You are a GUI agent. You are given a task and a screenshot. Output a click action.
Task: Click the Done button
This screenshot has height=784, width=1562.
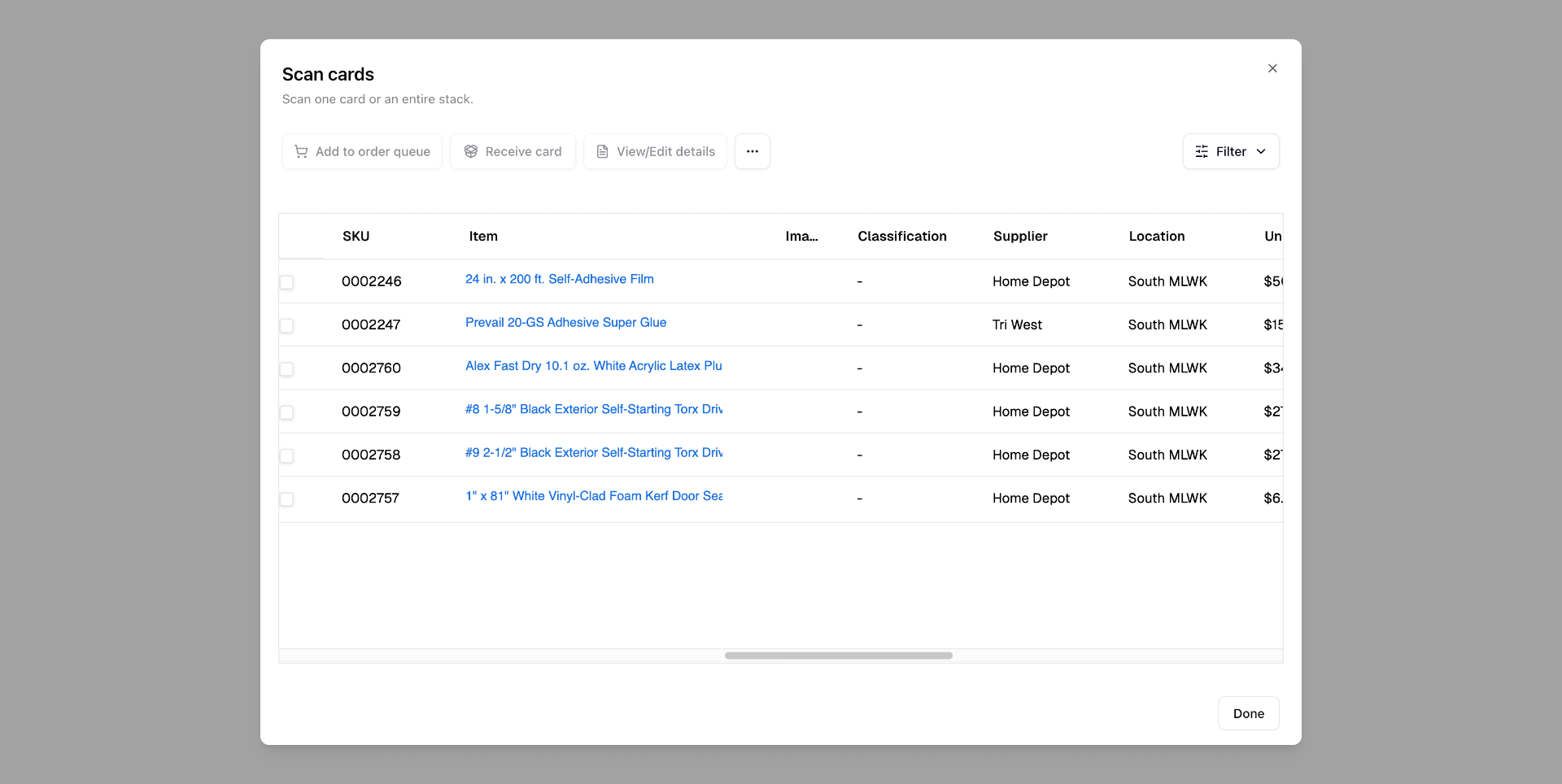click(x=1249, y=713)
